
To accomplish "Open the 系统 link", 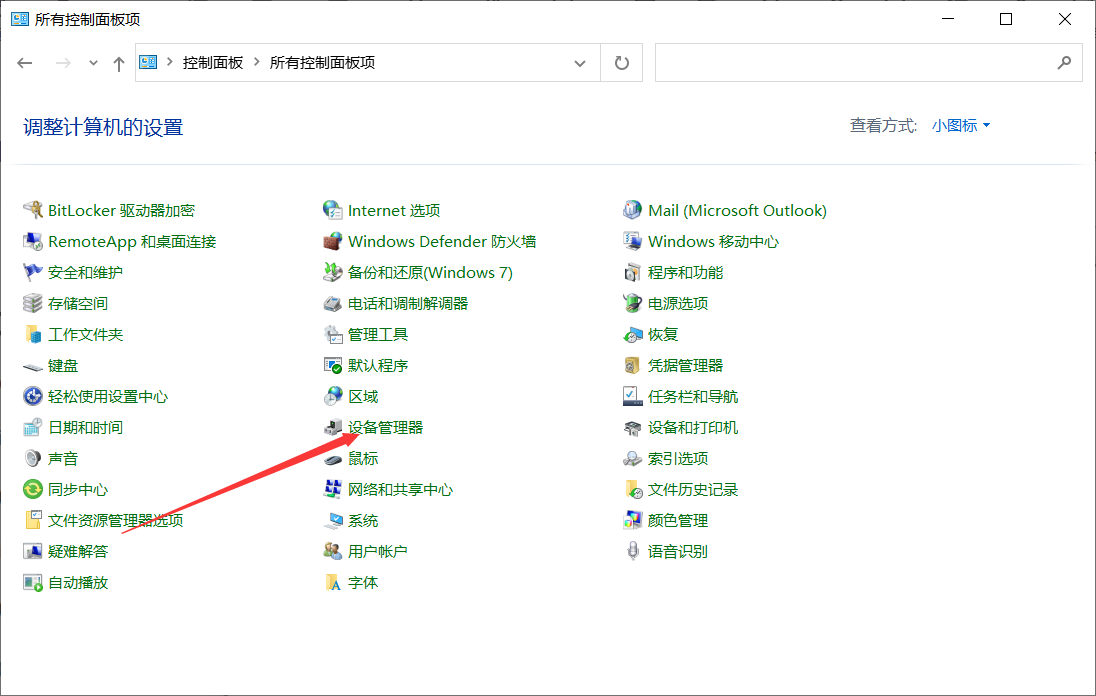I will (x=363, y=521).
